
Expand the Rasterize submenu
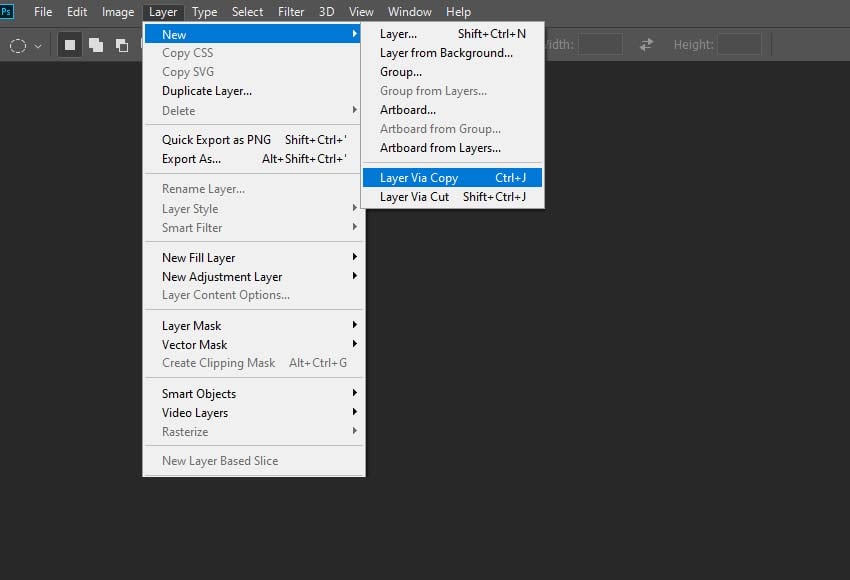(x=253, y=431)
